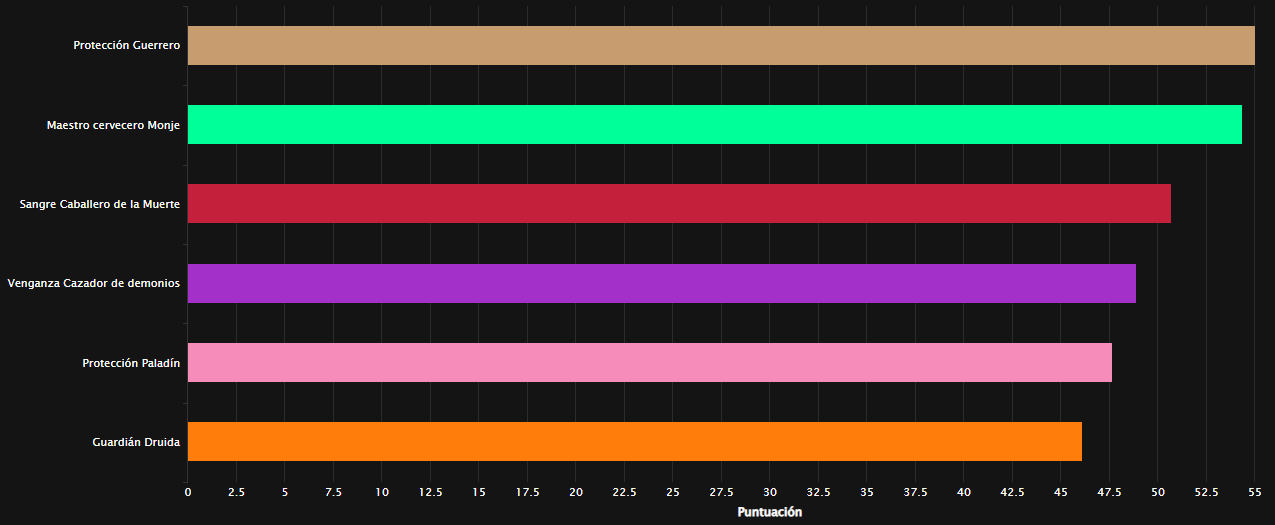The width and height of the screenshot is (1275, 525).
Task: Click the "Puntuación" x-axis title
Action: coord(769,512)
